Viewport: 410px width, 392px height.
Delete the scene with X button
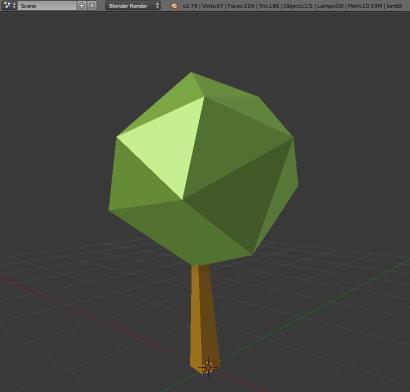pyautogui.click(x=92, y=5)
